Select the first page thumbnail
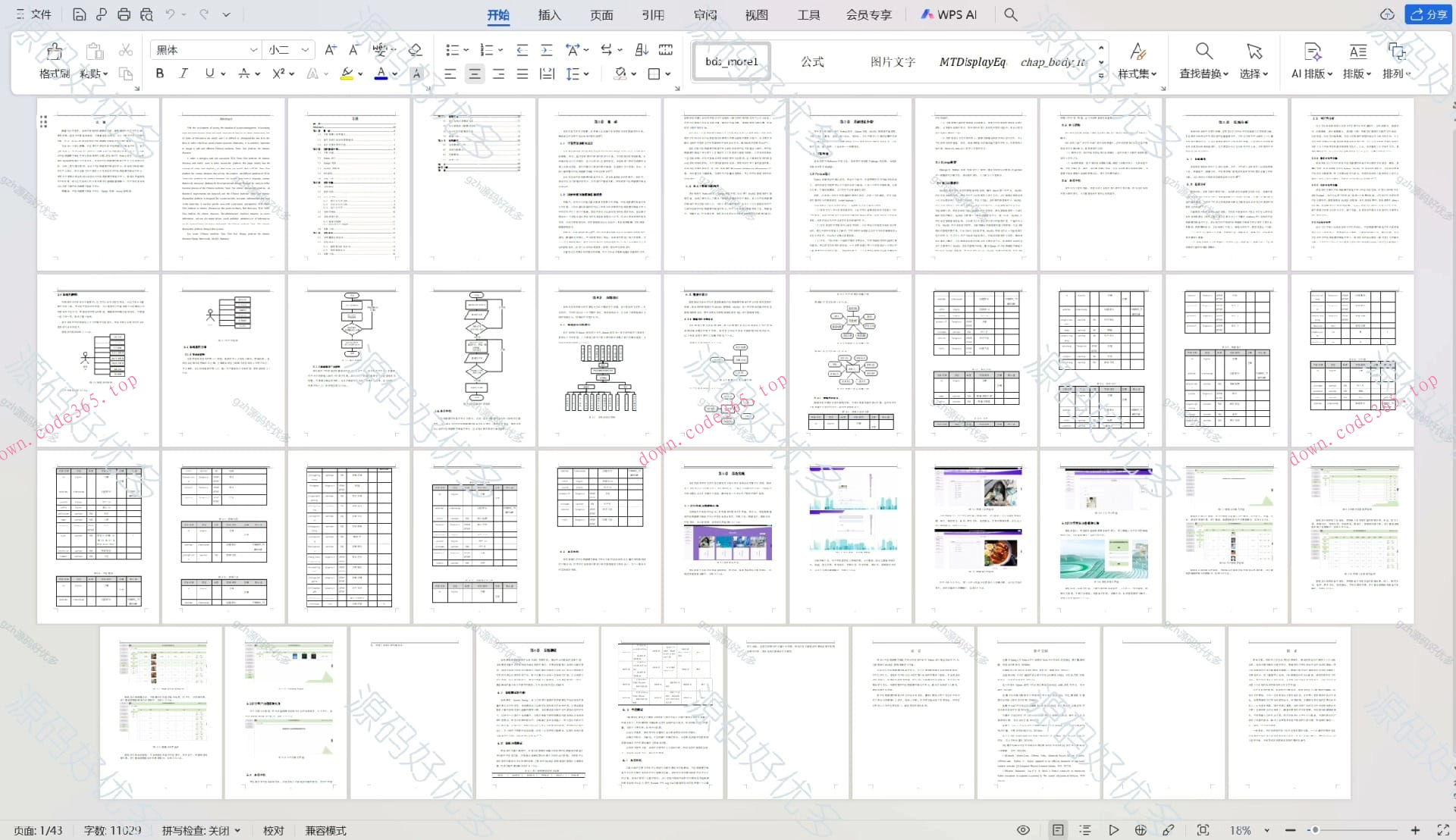The image size is (1456, 840). click(99, 184)
